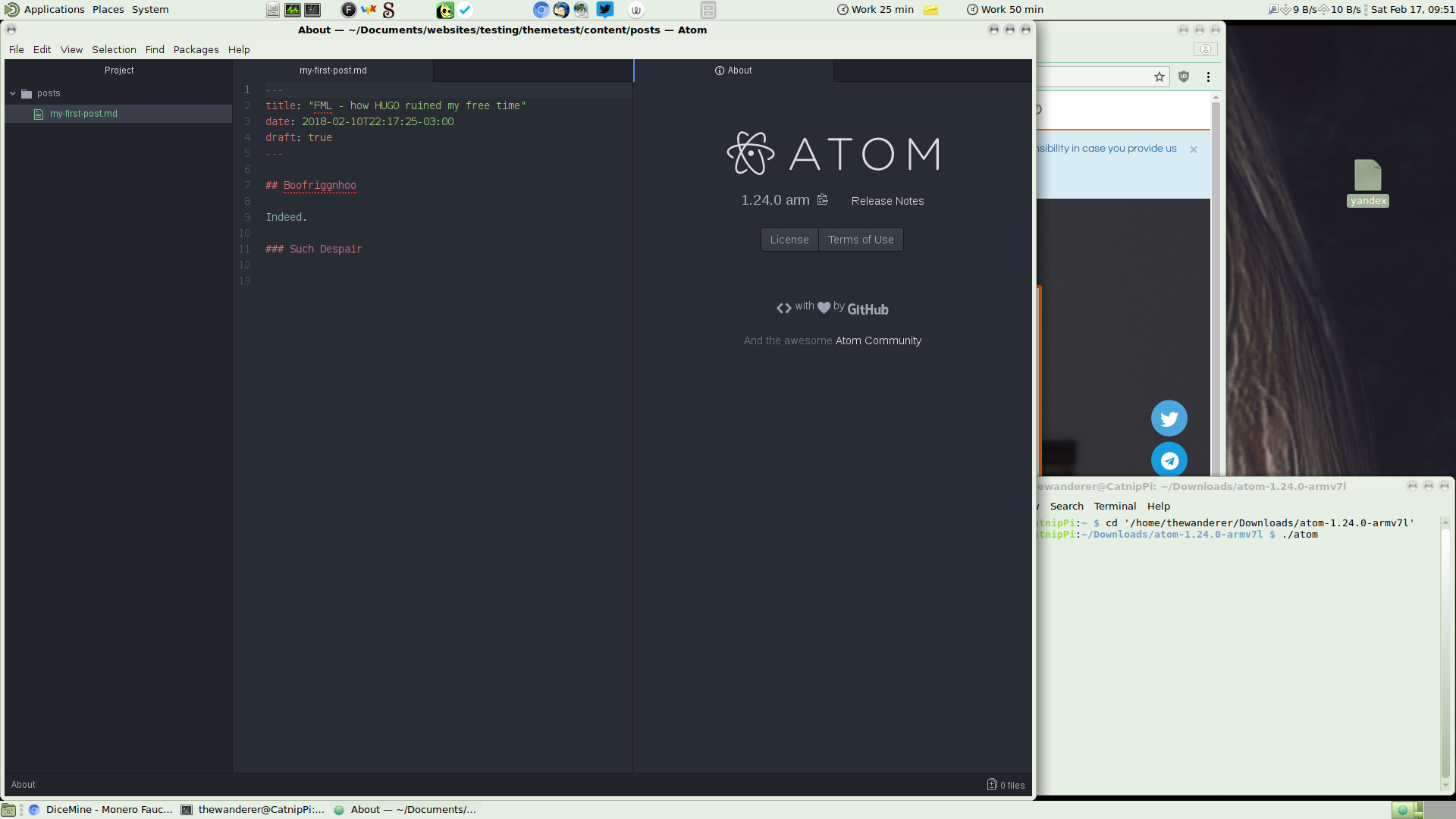Launch Chromium browser from the top panel
Screen dimensions: 1456x819
tap(541, 10)
